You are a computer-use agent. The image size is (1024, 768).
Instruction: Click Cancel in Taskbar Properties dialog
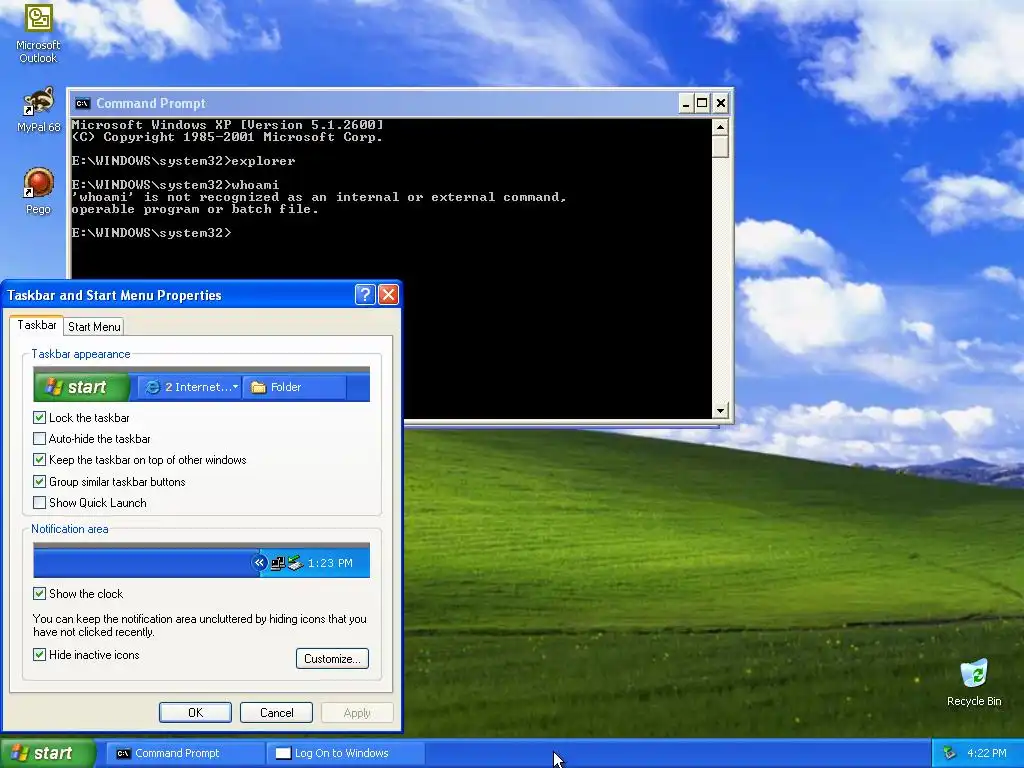coord(276,712)
